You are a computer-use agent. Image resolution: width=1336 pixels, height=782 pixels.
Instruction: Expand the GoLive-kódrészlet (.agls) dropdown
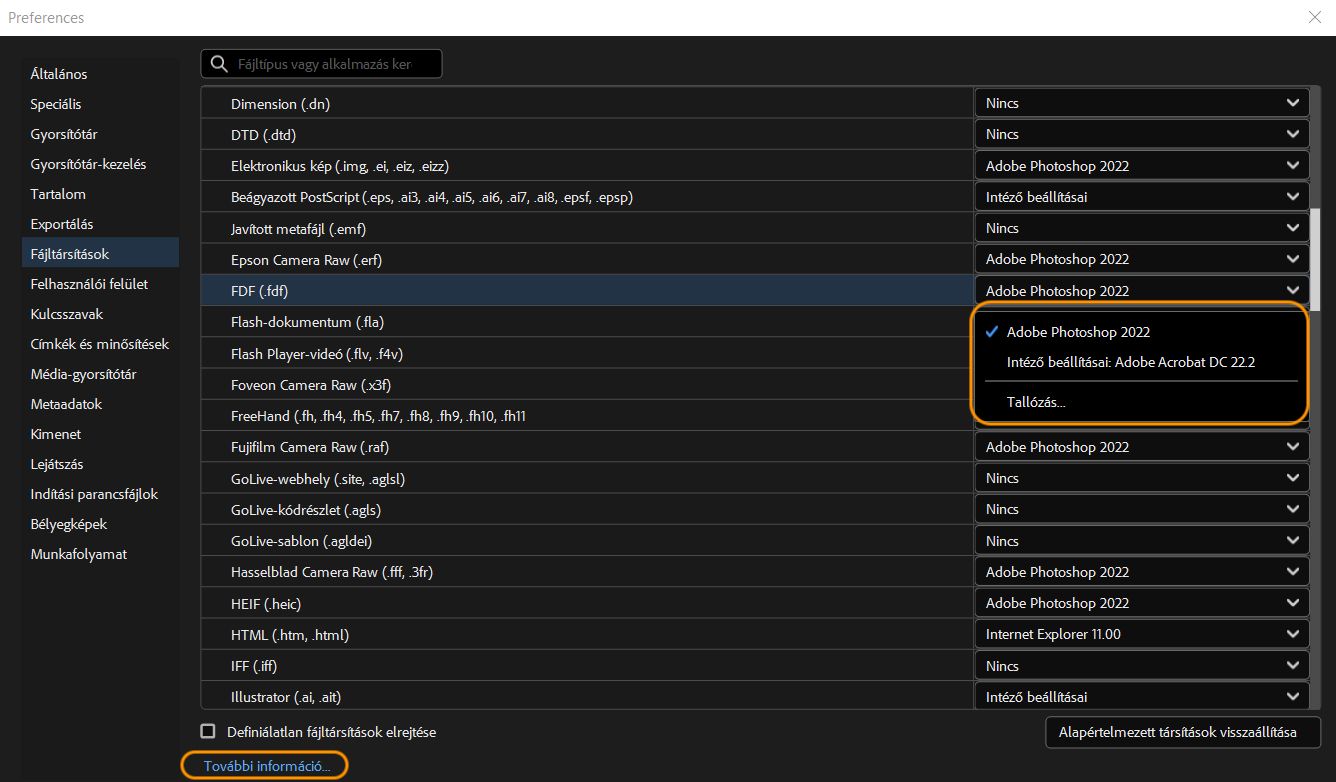tap(1142, 509)
